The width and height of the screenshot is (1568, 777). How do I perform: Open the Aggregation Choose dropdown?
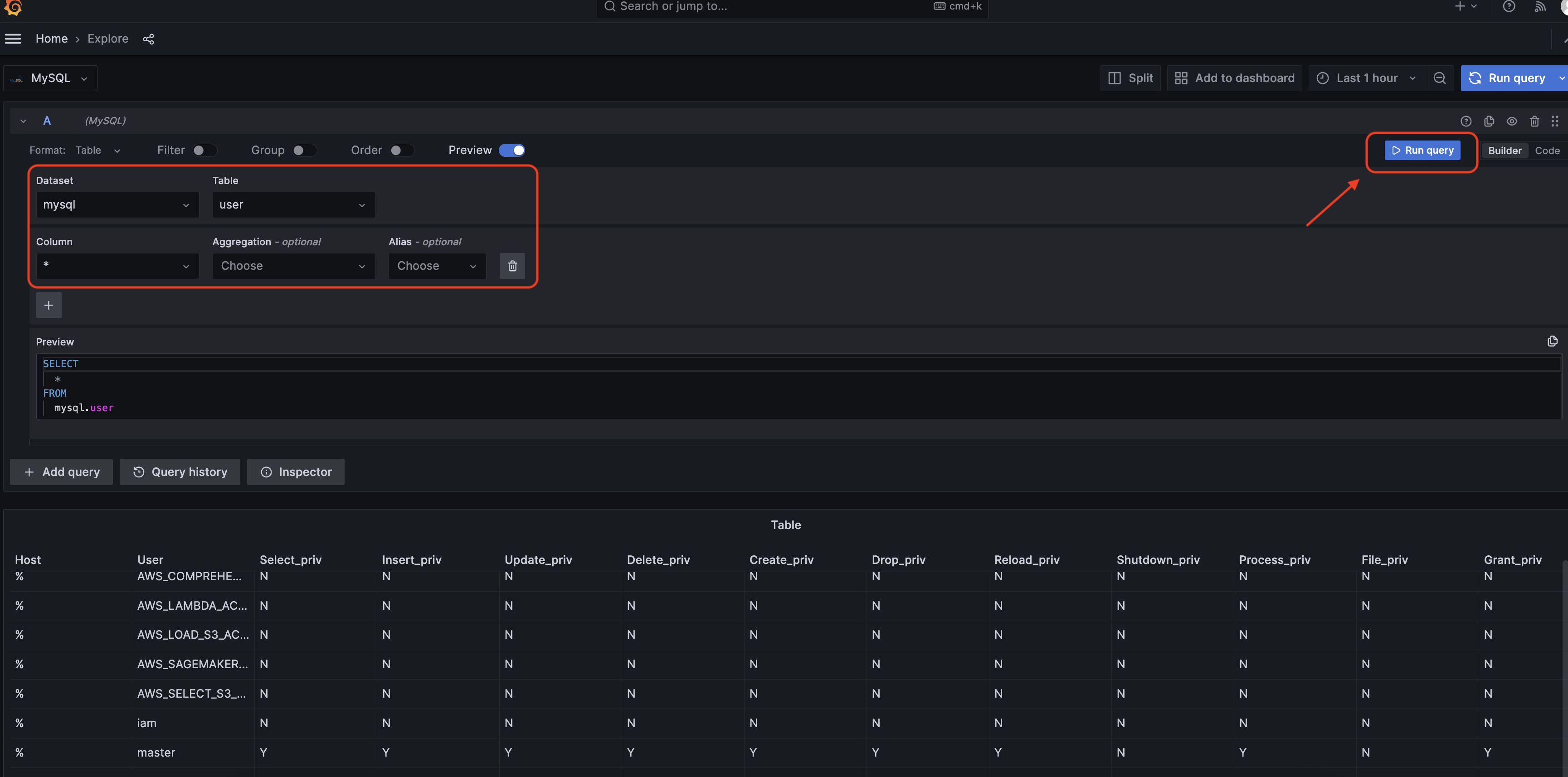tap(294, 266)
